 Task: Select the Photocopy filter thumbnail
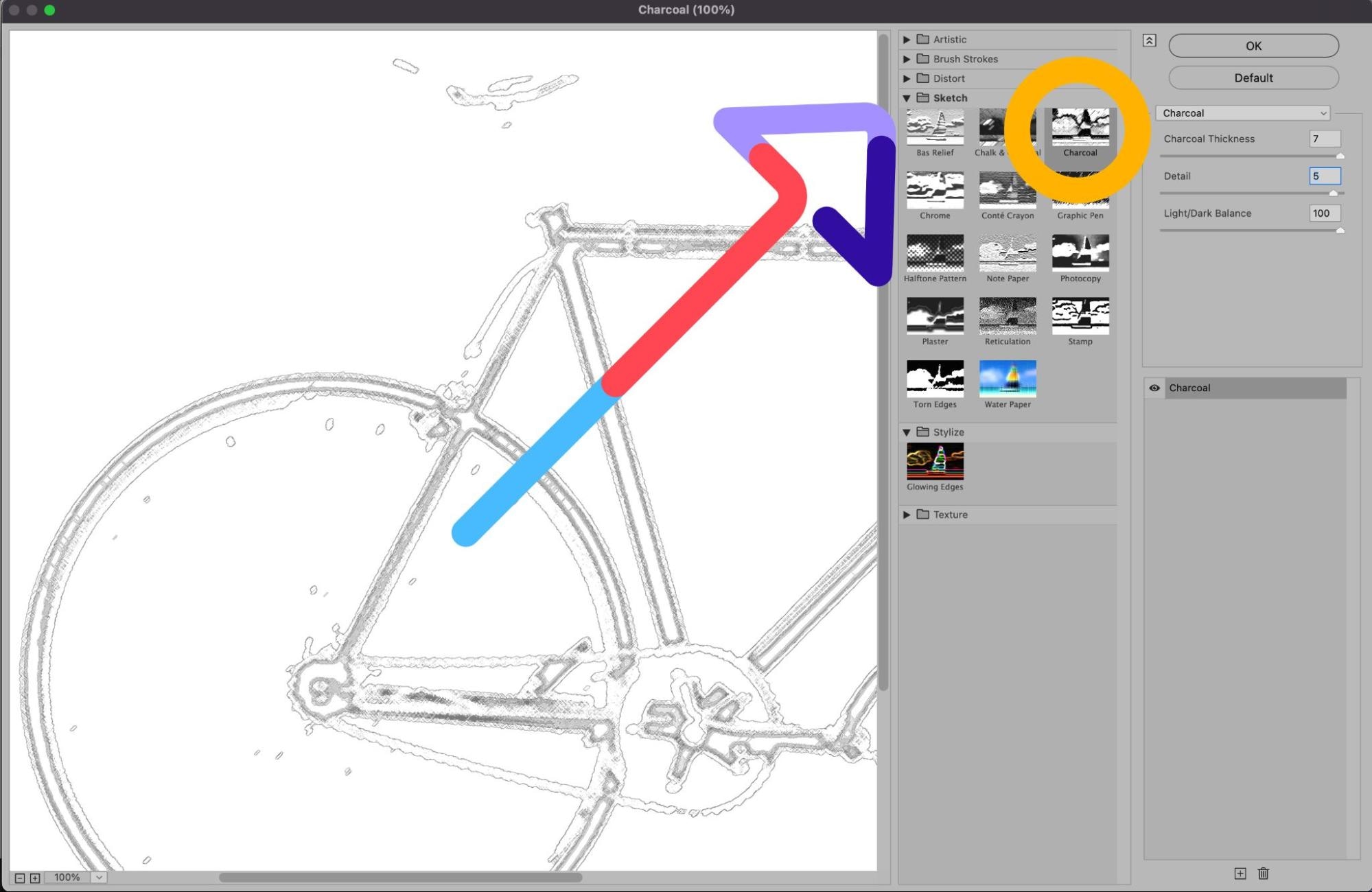click(x=1080, y=253)
